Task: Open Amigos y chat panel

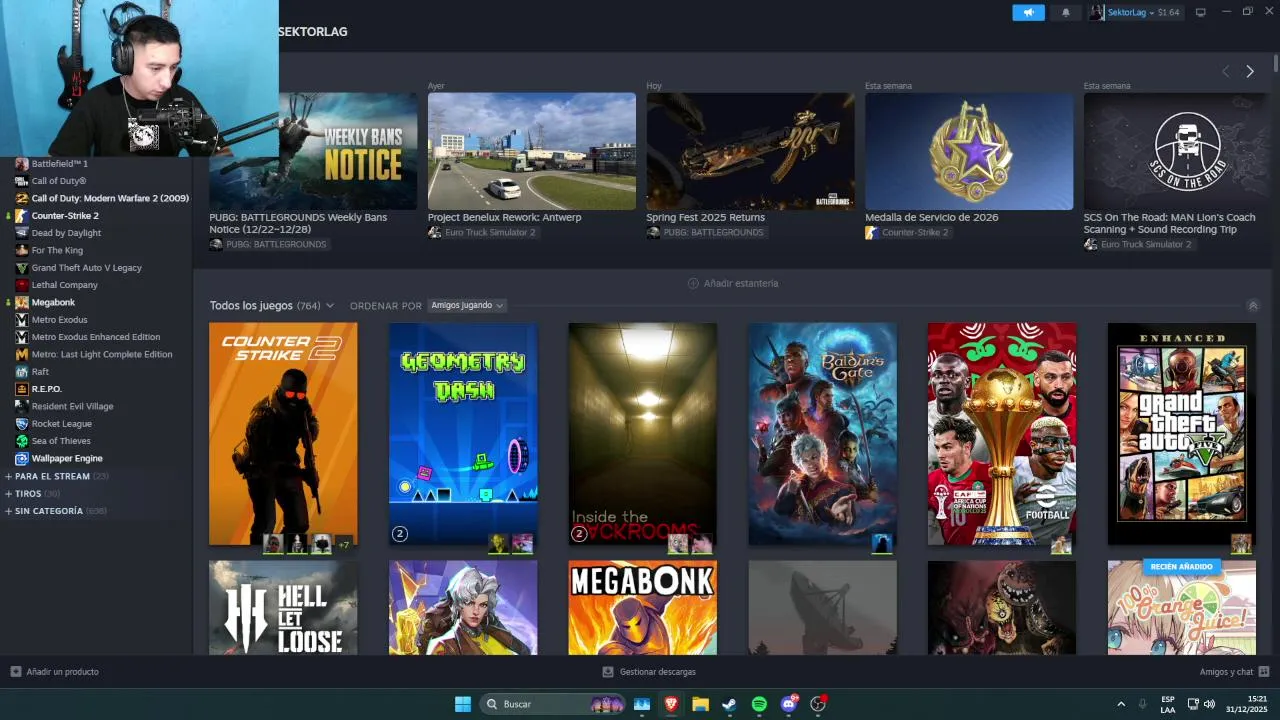Action: [1234, 672]
